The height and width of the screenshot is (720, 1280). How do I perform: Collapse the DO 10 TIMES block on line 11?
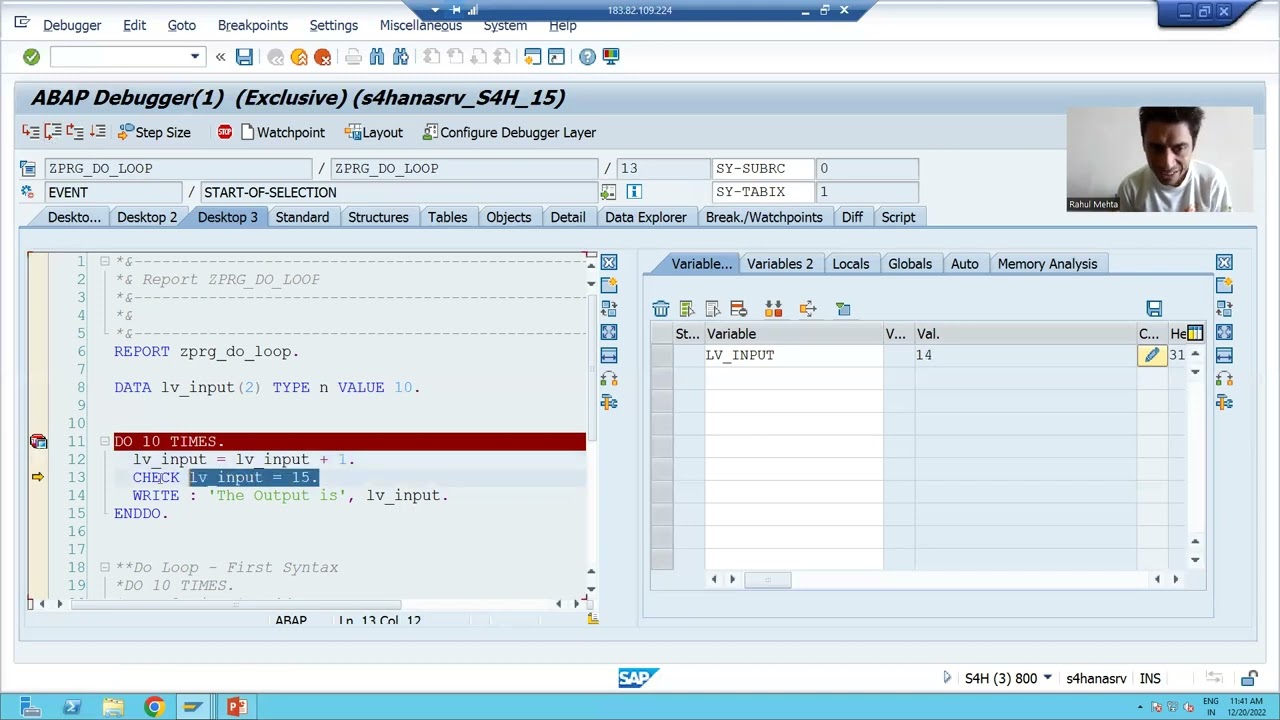[x=104, y=441]
